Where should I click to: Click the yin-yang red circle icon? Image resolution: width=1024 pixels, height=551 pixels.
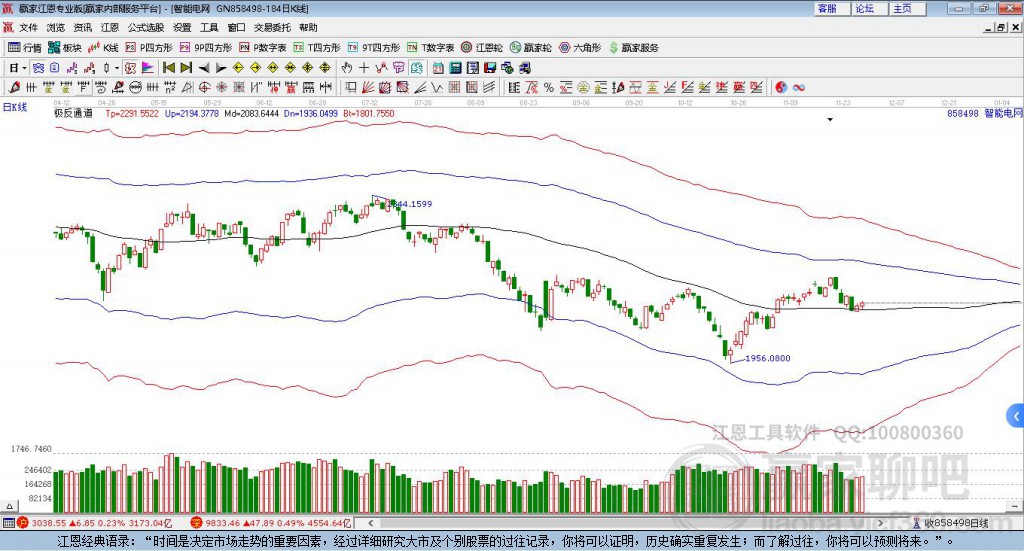[781, 87]
